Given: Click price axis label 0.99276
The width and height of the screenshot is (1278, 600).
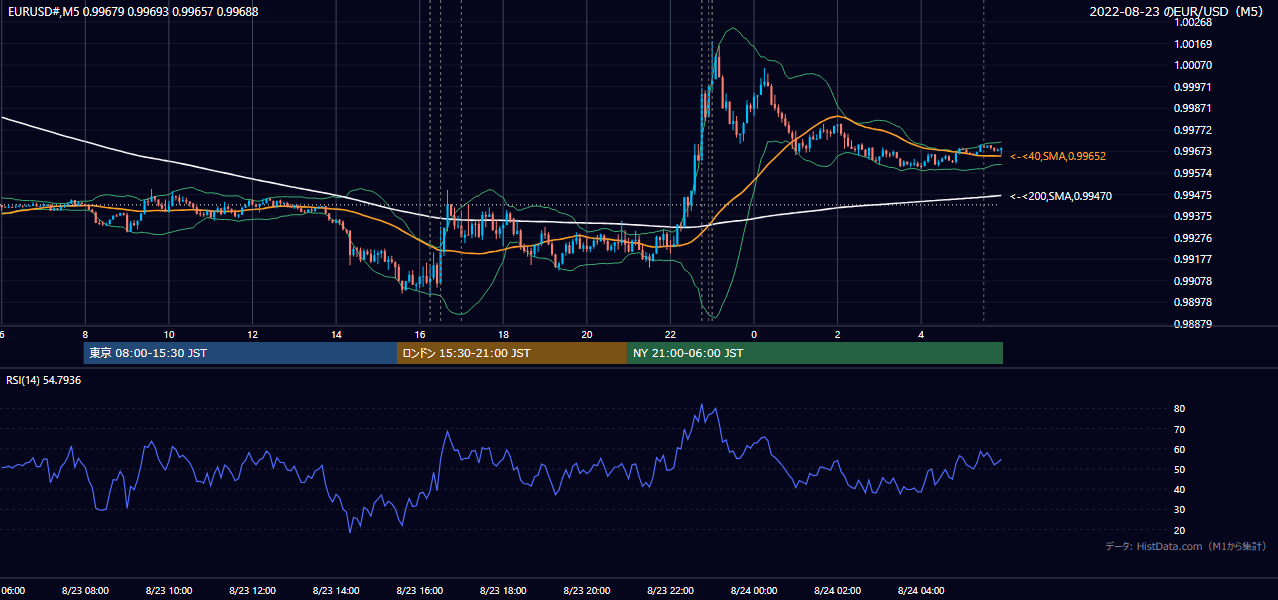Looking at the screenshot, I should point(1194,238).
